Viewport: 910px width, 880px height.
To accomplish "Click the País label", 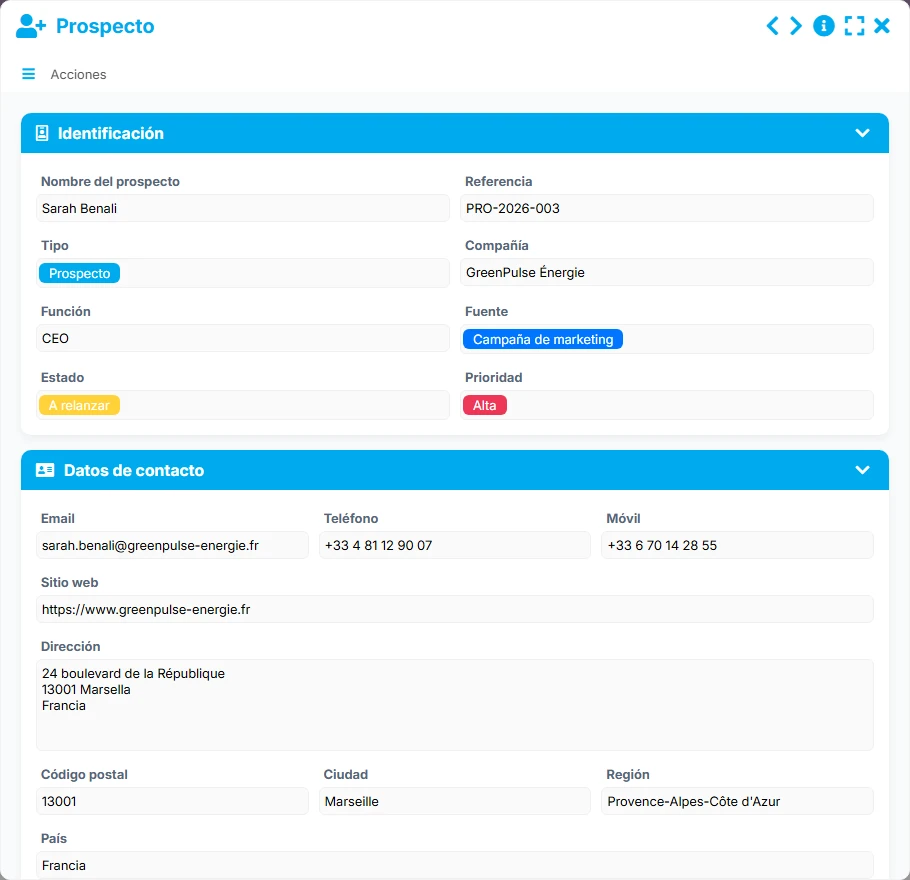I will coord(54,838).
